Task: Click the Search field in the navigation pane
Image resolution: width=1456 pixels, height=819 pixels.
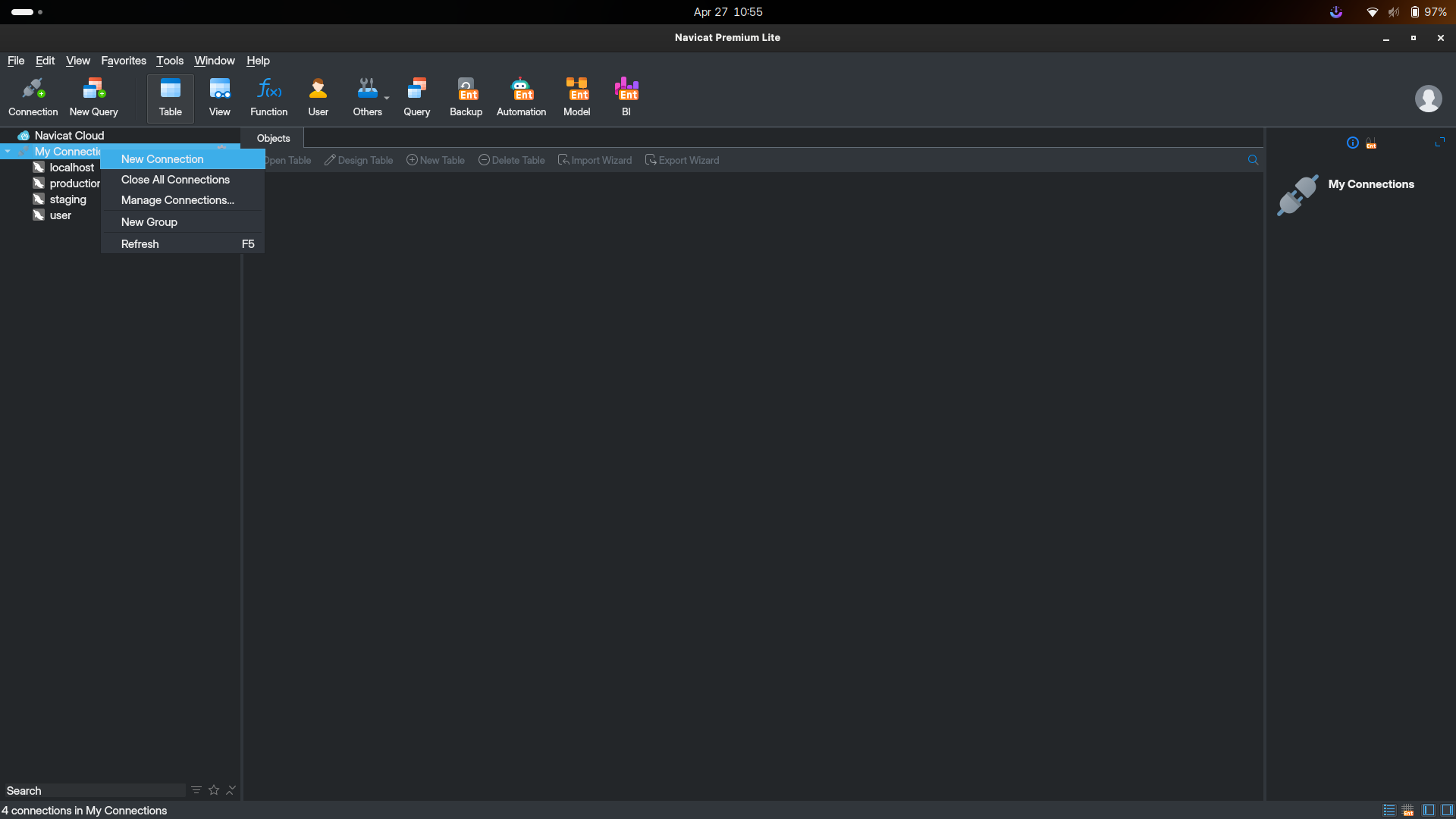Action: (94, 790)
